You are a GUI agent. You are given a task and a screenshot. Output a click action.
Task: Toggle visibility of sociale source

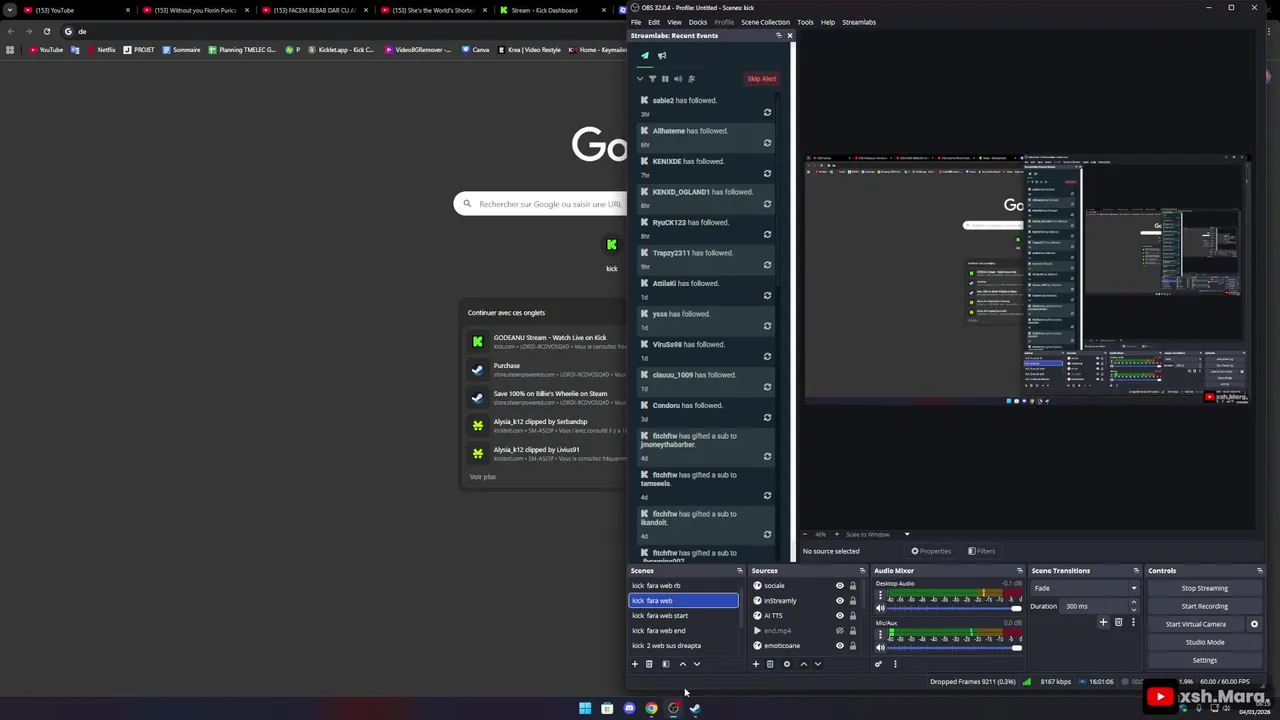[x=840, y=586]
